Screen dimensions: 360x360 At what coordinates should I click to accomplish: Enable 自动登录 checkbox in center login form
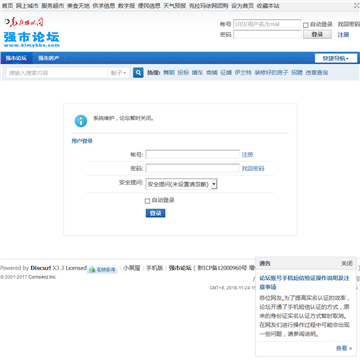147,201
